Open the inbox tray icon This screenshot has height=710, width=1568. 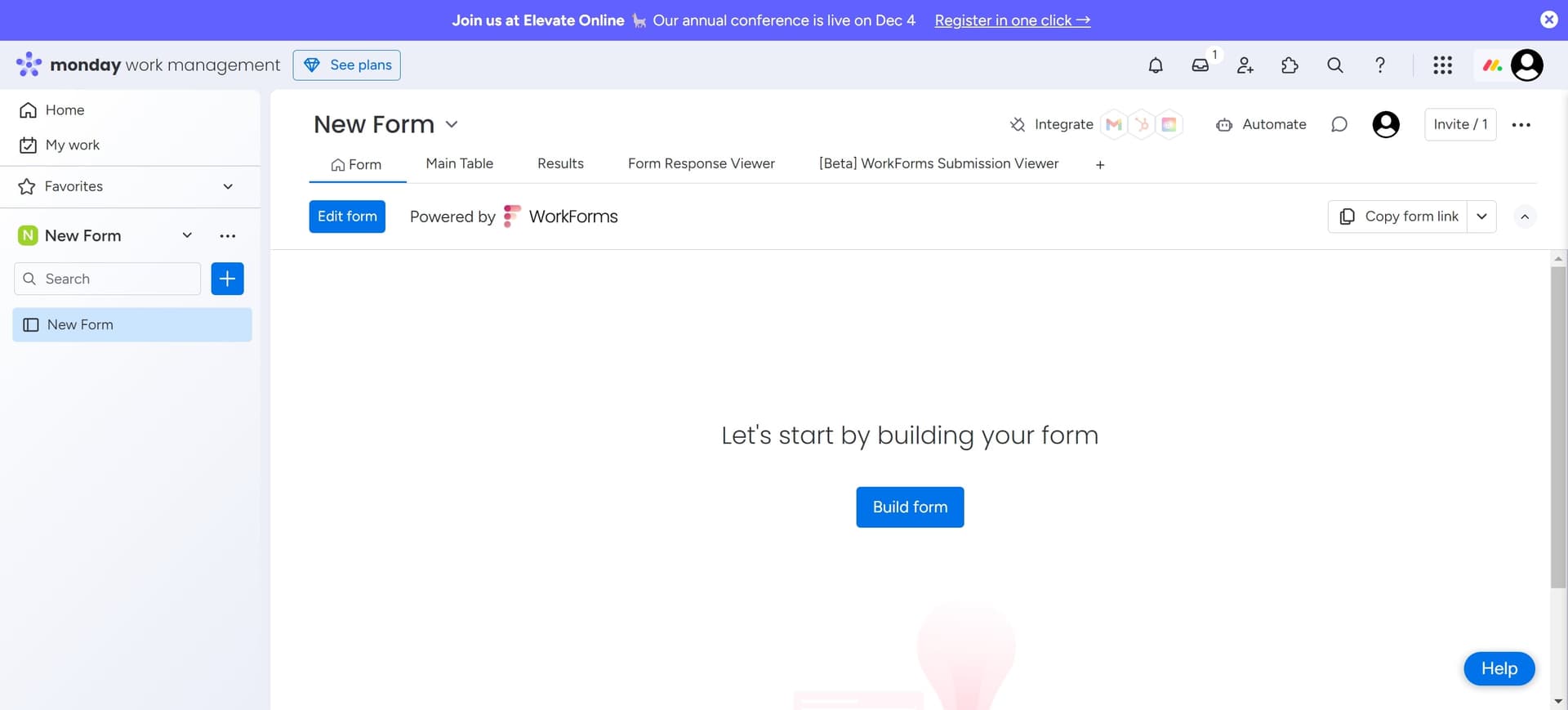1200,65
